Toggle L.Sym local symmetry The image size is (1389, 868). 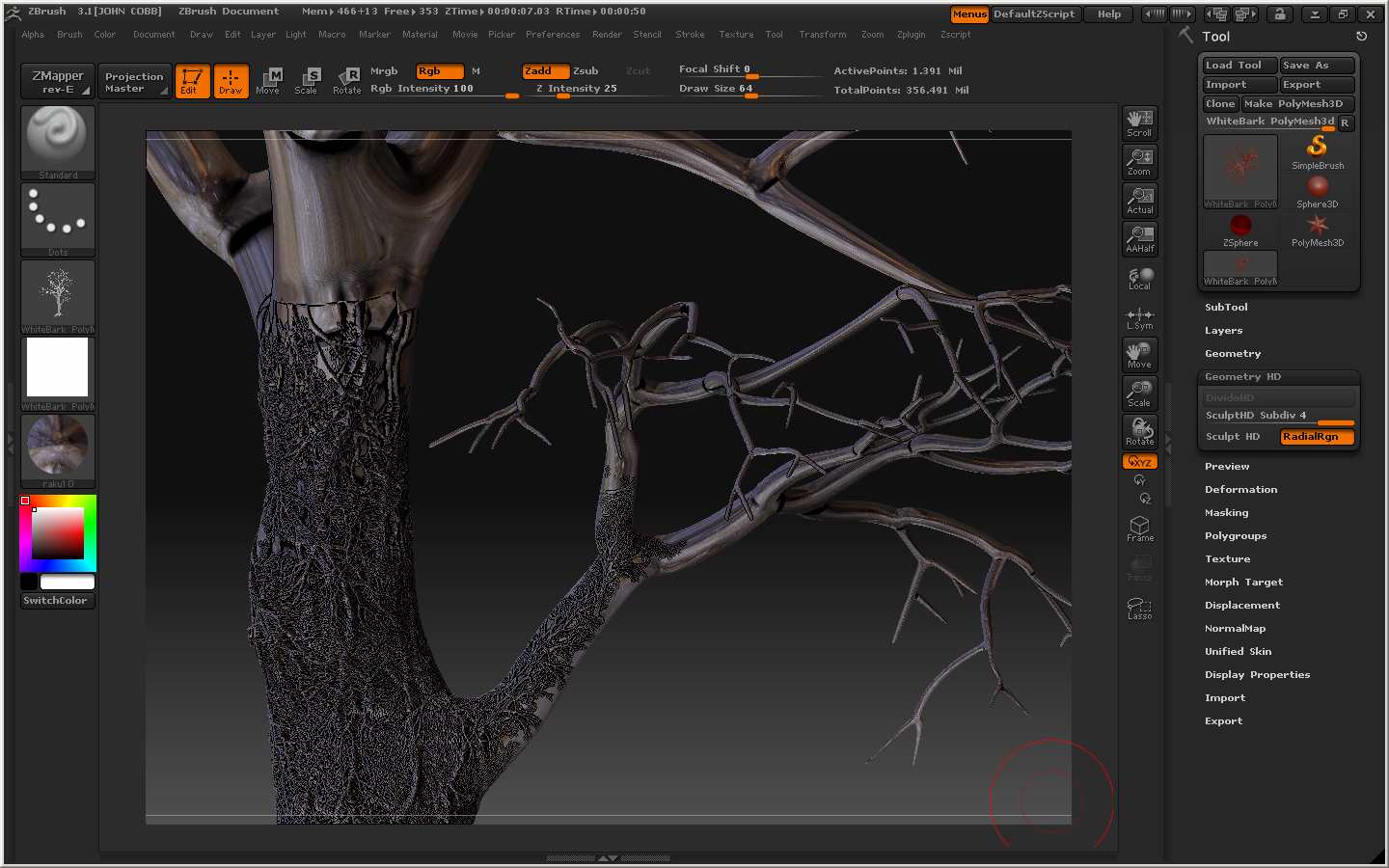tap(1140, 317)
